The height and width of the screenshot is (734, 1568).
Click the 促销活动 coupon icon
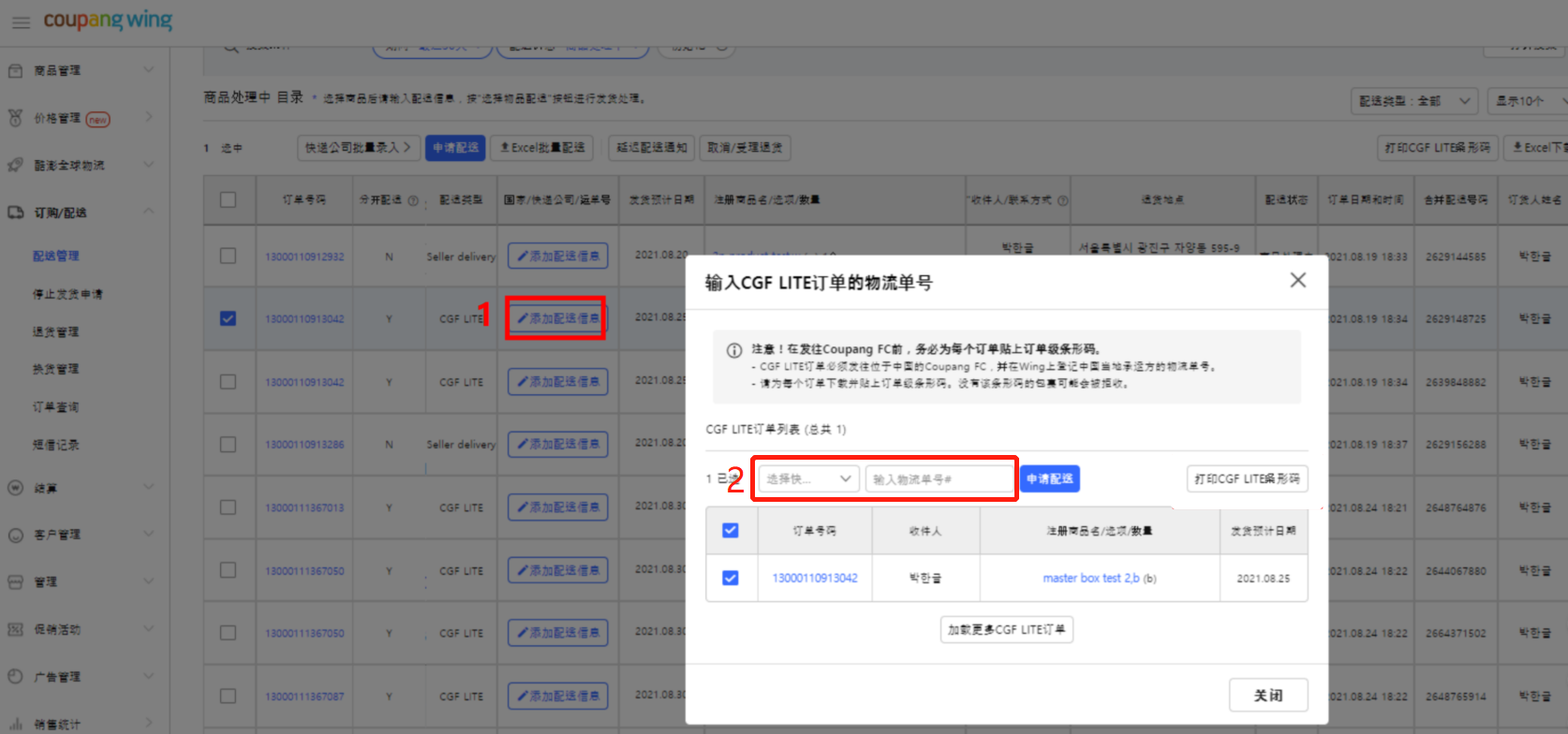click(15, 629)
